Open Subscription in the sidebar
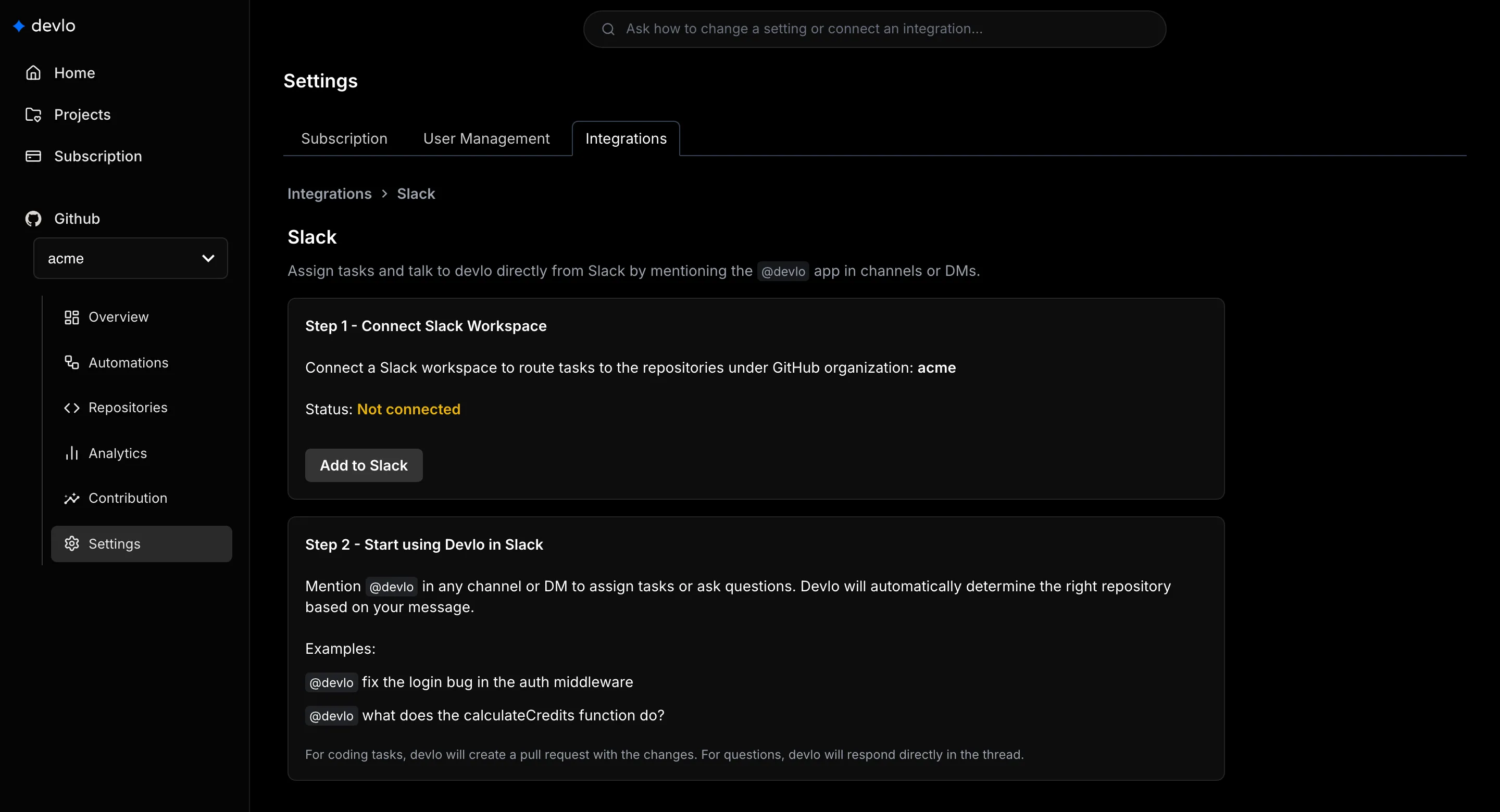This screenshot has height=812, width=1500. pyautogui.click(x=98, y=156)
